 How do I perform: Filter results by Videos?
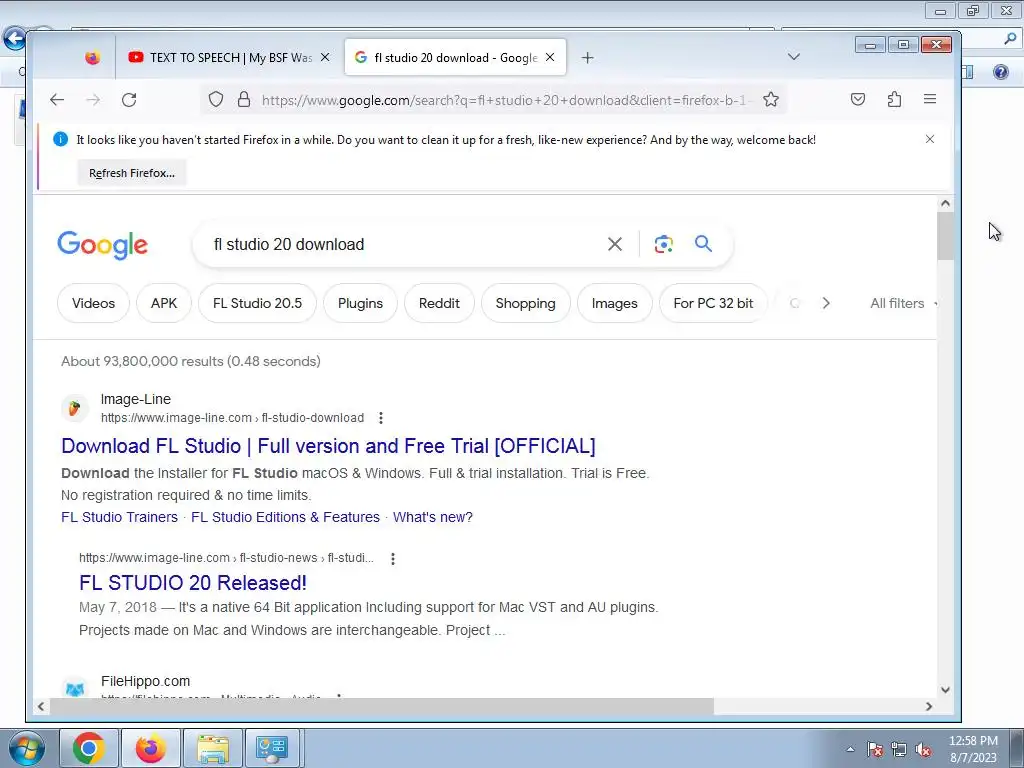point(93,303)
